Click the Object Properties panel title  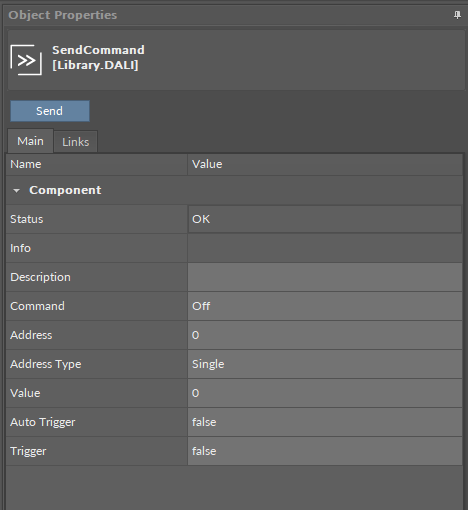63,15
